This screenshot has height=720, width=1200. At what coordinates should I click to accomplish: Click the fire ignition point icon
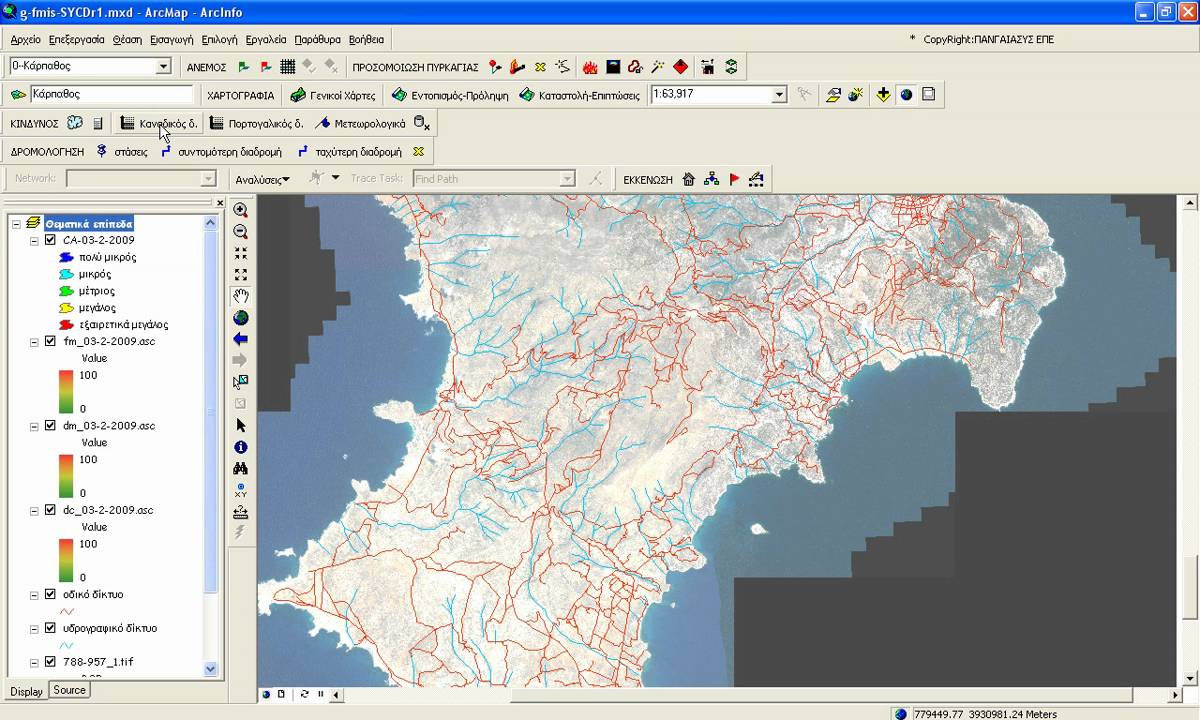(x=496, y=67)
